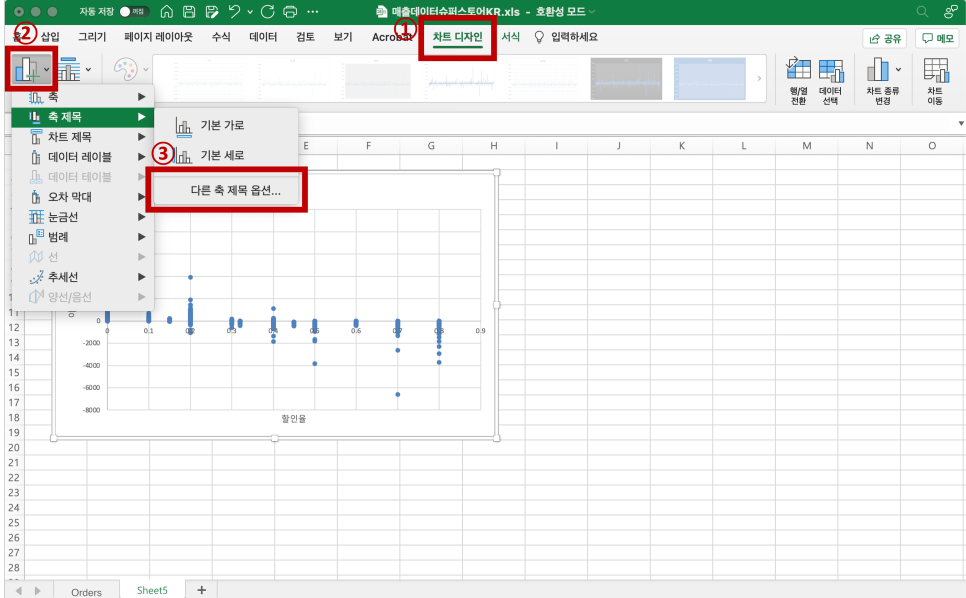
Task: Click the 할인율 axis title in chart
Action: click(293, 419)
